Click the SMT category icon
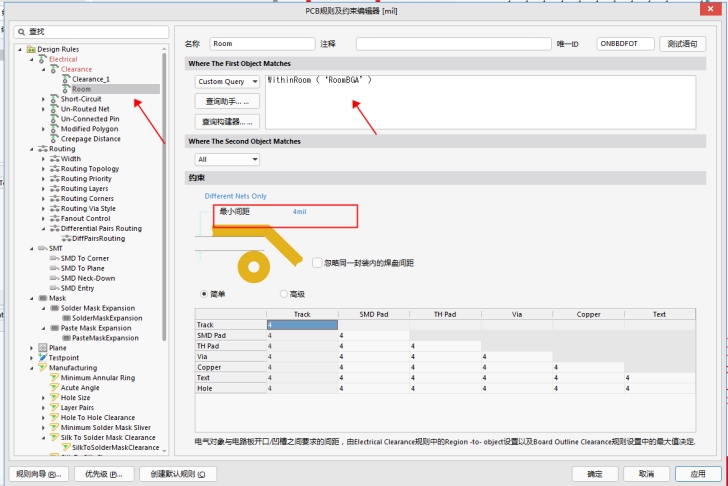Viewport: 728px width, 486px height. (x=43, y=248)
